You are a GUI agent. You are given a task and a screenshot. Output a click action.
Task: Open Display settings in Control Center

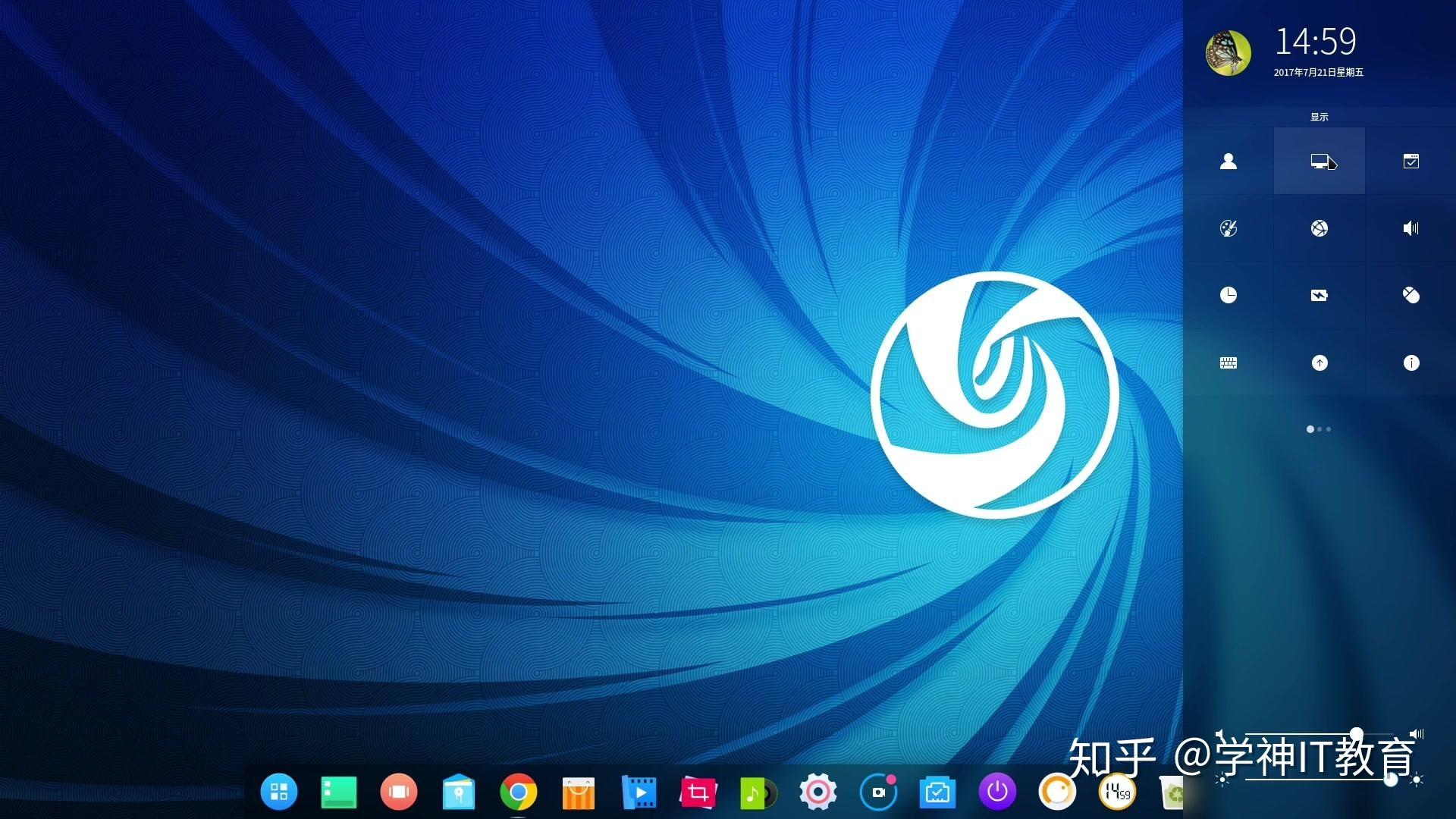(x=1319, y=161)
